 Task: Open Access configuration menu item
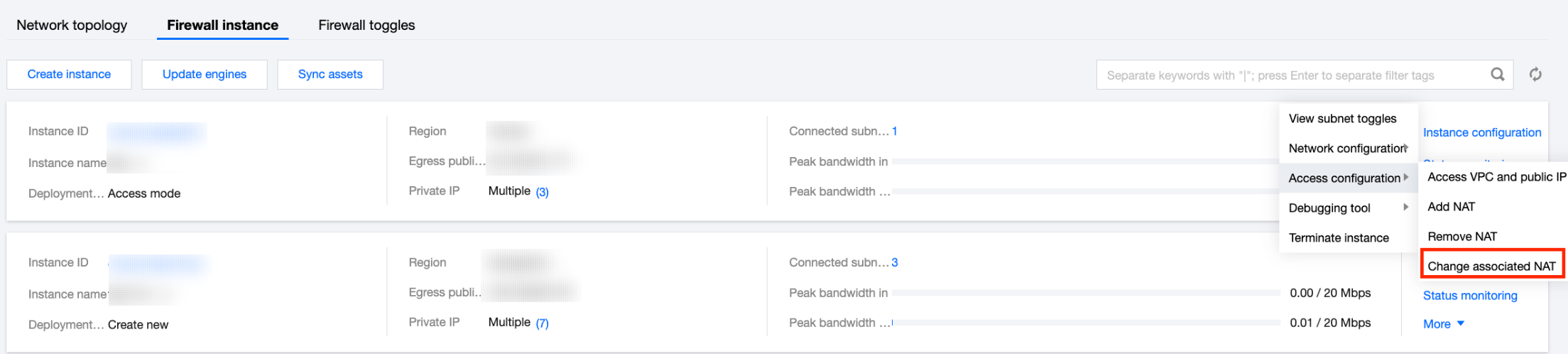tap(1344, 178)
